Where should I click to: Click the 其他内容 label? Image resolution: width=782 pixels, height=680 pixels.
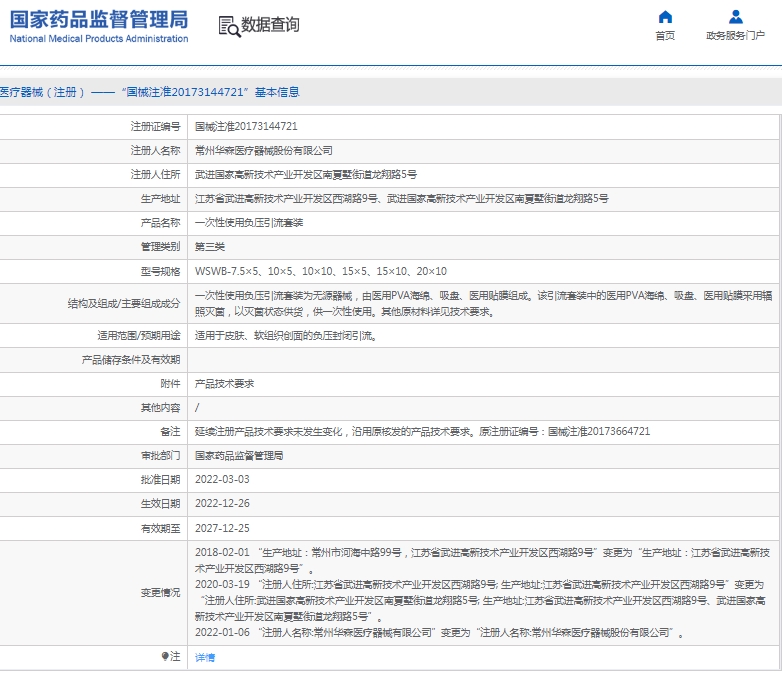point(160,408)
